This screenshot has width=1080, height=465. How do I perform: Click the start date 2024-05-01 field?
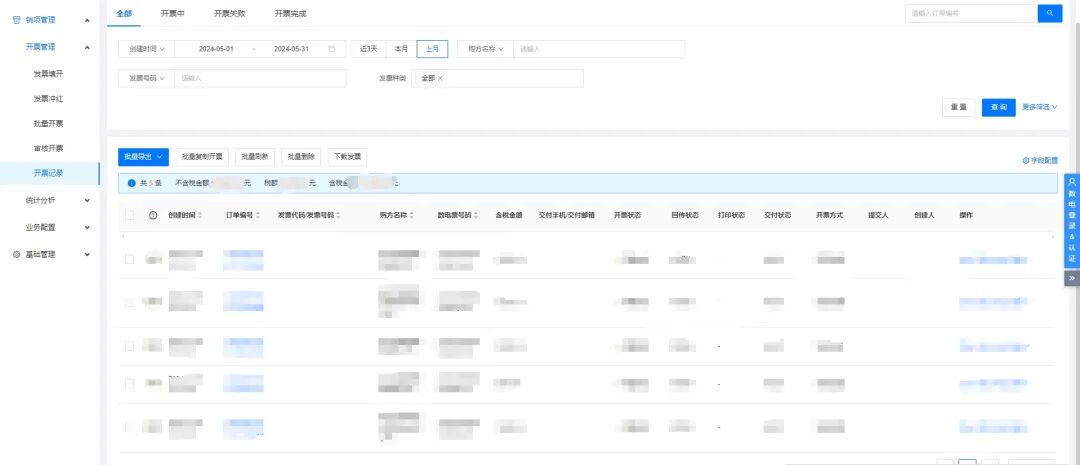click(216, 49)
